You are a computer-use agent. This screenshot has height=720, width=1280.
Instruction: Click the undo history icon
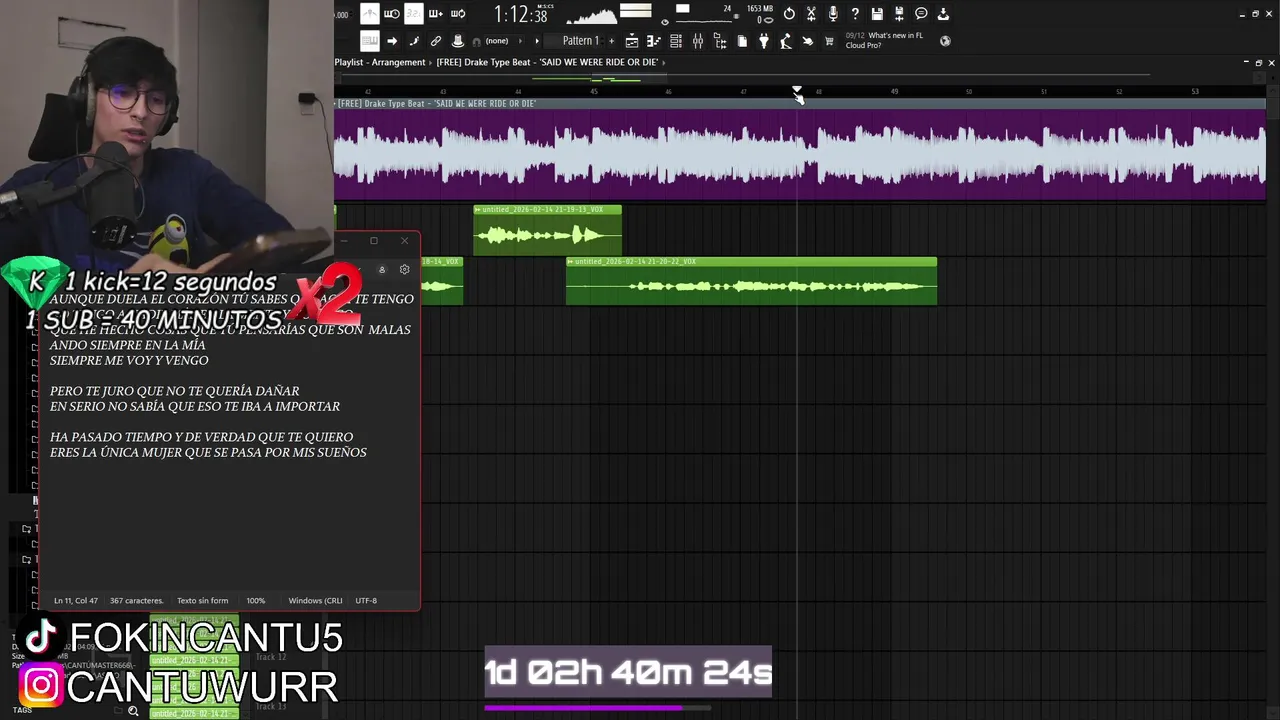point(789,14)
